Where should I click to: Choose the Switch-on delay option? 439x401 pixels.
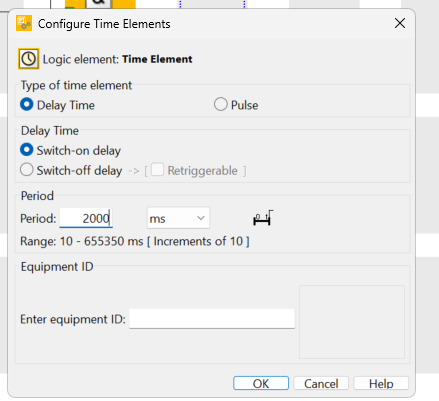(x=27, y=150)
